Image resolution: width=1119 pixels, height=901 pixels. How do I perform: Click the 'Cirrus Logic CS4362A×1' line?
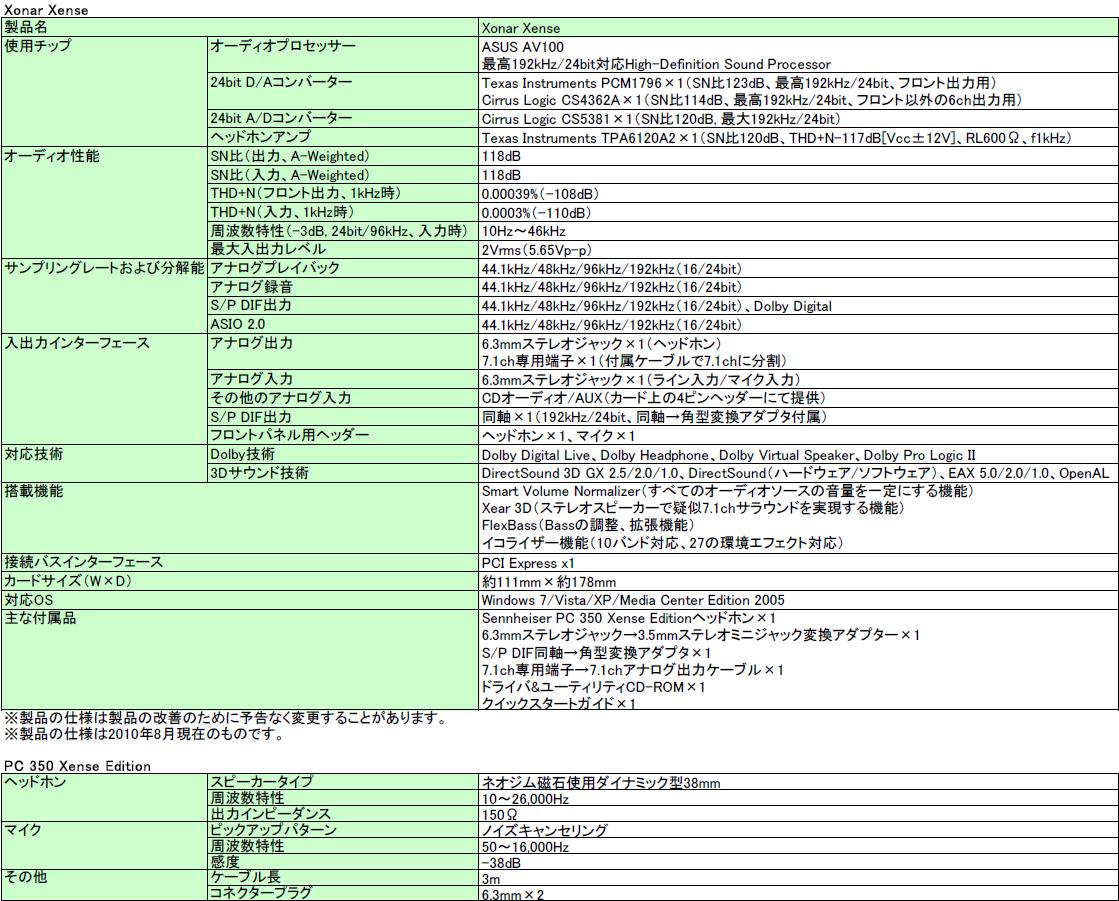(x=751, y=100)
